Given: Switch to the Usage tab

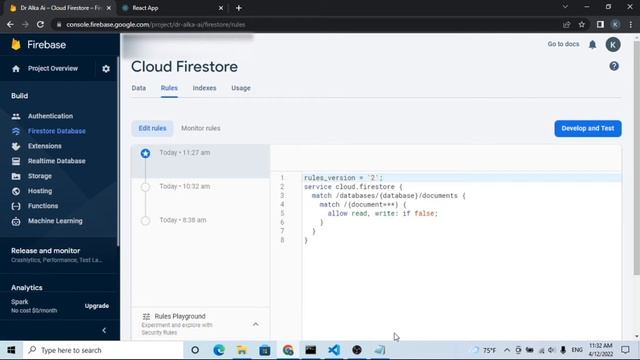Looking at the screenshot, I should coord(241,88).
